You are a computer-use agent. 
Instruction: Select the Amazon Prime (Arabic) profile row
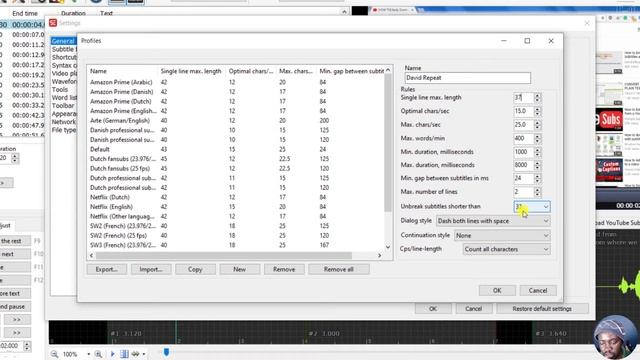point(236,82)
